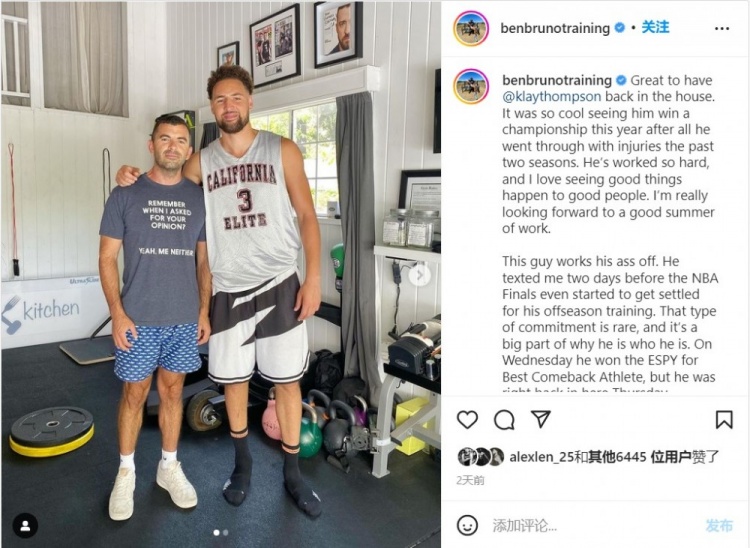
Task: Open comments via the speech bubble icon
Action: (x=504, y=419)
